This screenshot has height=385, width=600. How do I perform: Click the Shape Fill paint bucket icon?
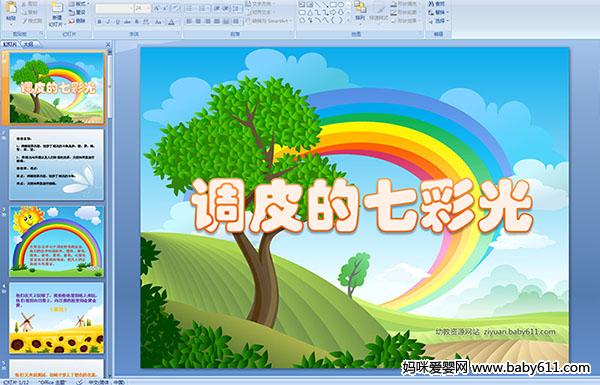(394, 5)
